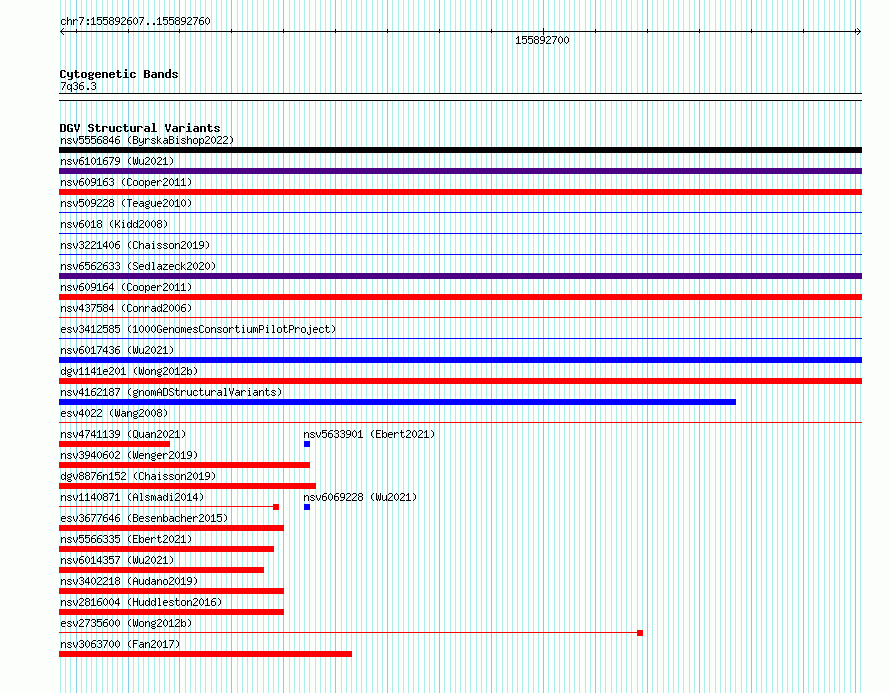
Task: Click the left arrow of the ruler
Action: point(62,32)
